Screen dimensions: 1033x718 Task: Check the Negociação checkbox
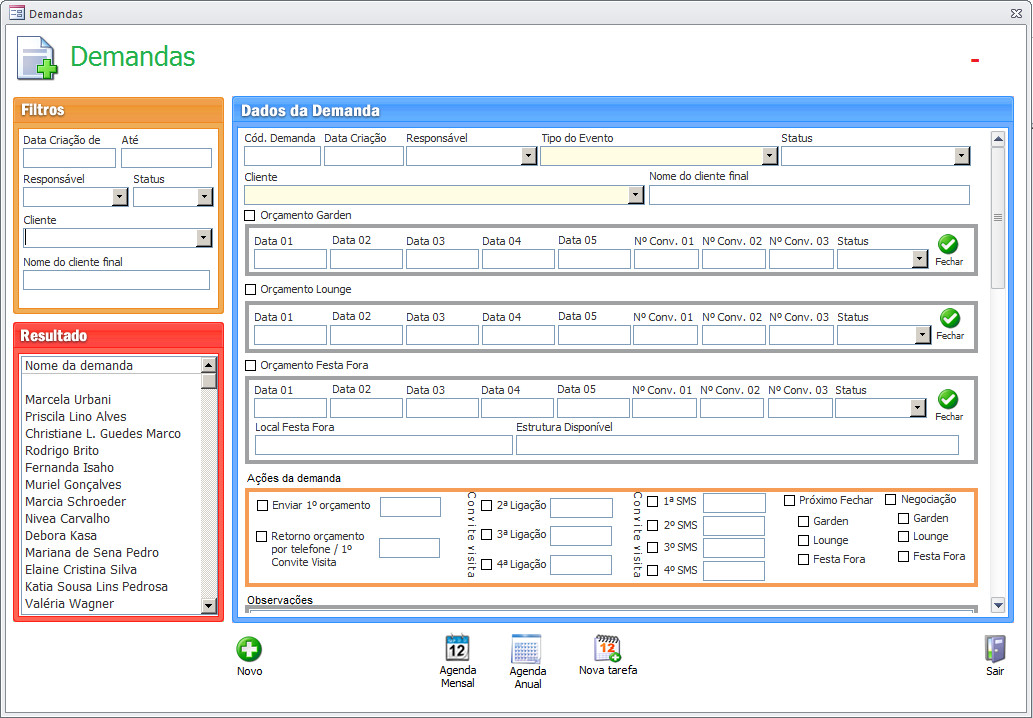click(891, 499)
